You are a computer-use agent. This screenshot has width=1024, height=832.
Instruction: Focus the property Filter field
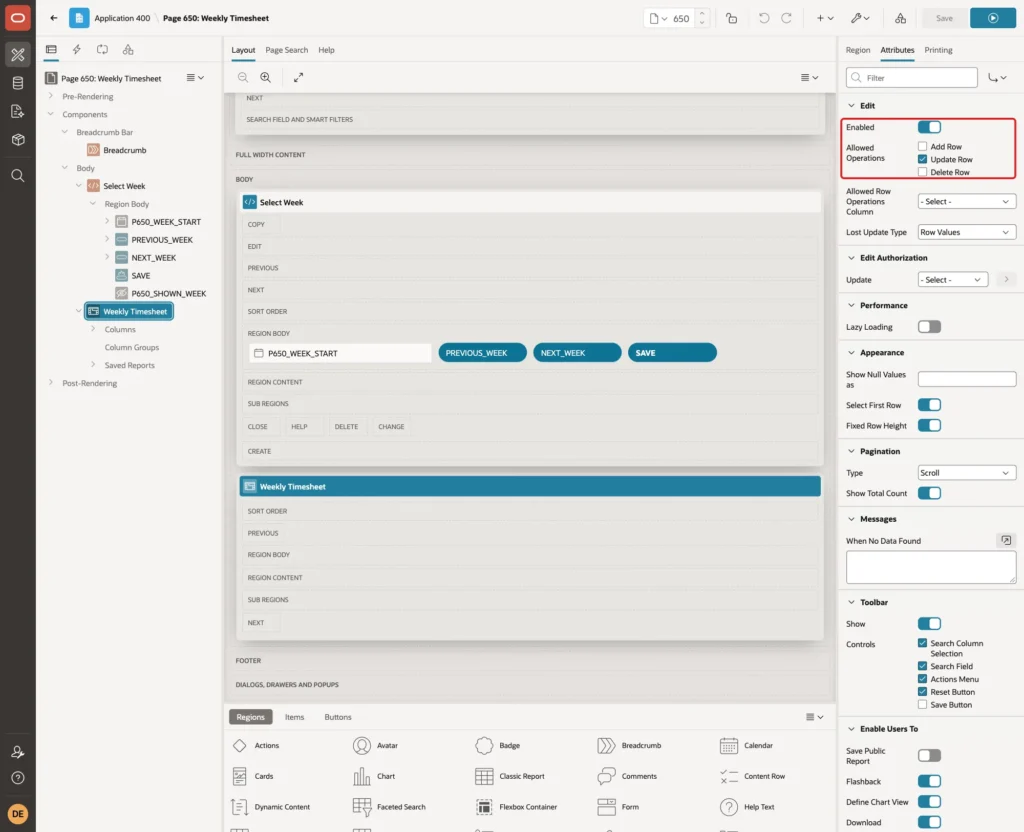tap(912, 78)
